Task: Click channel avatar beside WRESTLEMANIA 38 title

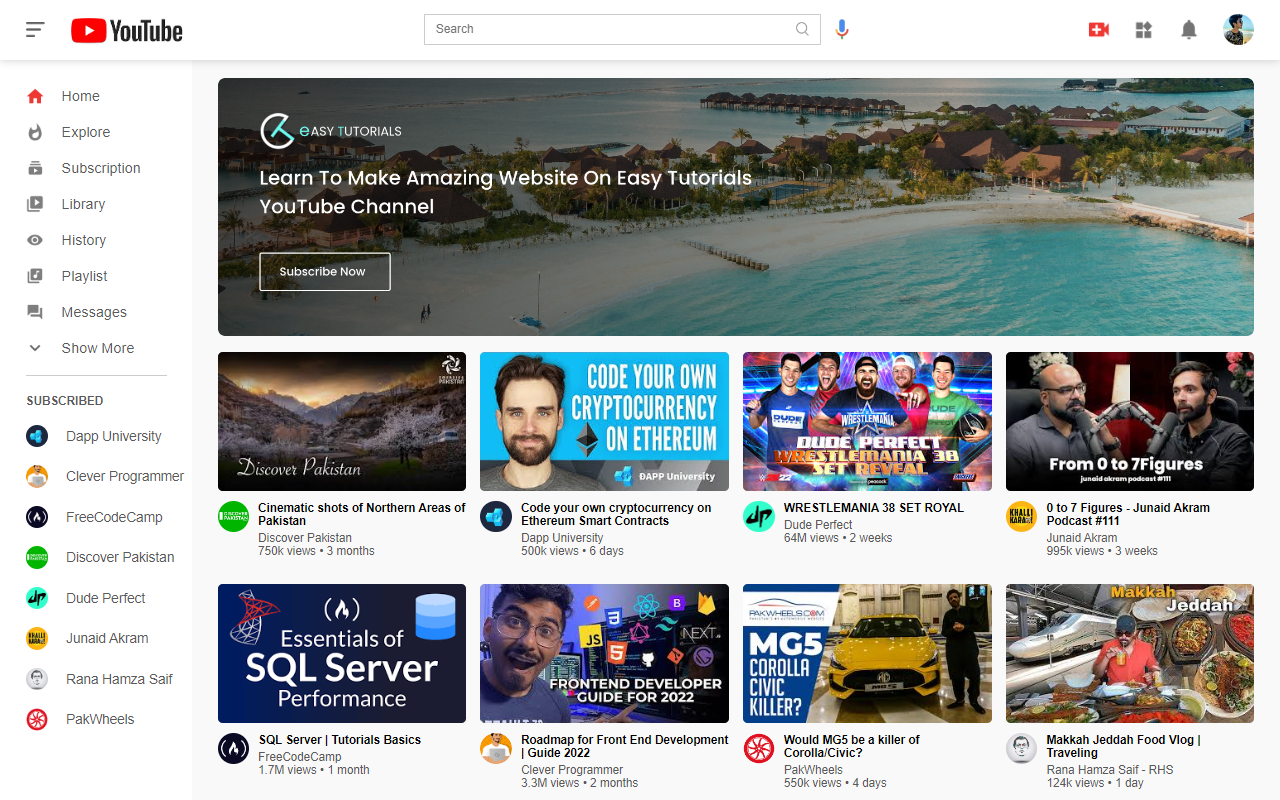Action: click(759, 516)
